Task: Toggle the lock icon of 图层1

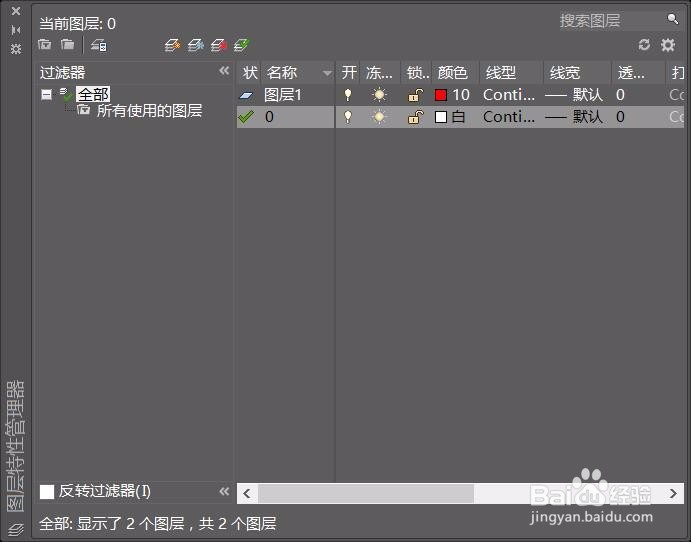Action: pos(416,95)
